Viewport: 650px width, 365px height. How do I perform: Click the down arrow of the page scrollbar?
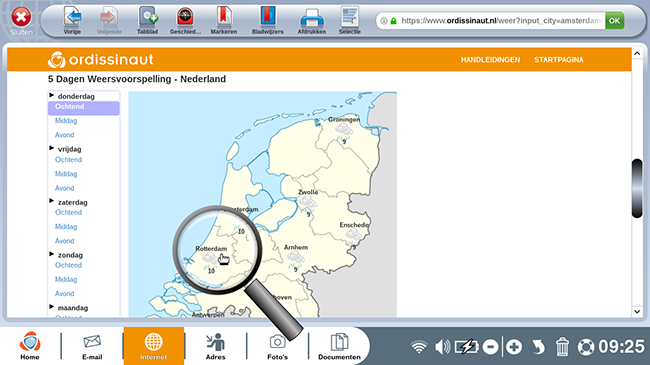[637, 312]
